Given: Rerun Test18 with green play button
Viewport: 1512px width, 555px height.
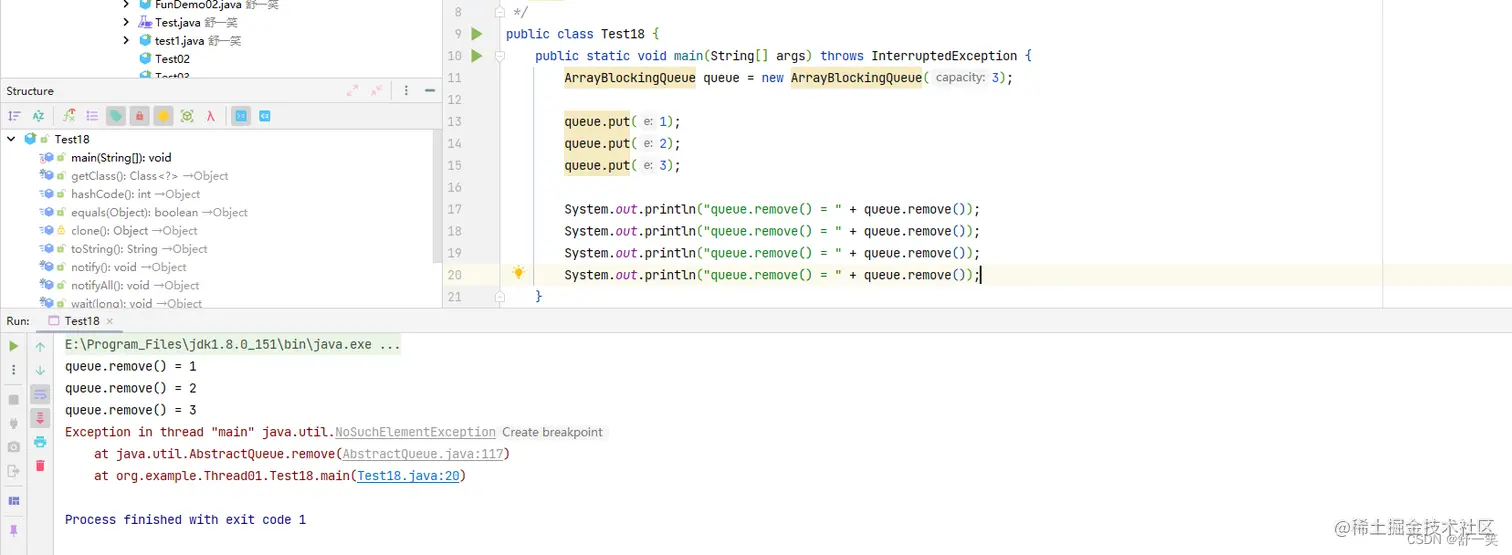Looking at the screenshot, I should (x=14, y=346).
